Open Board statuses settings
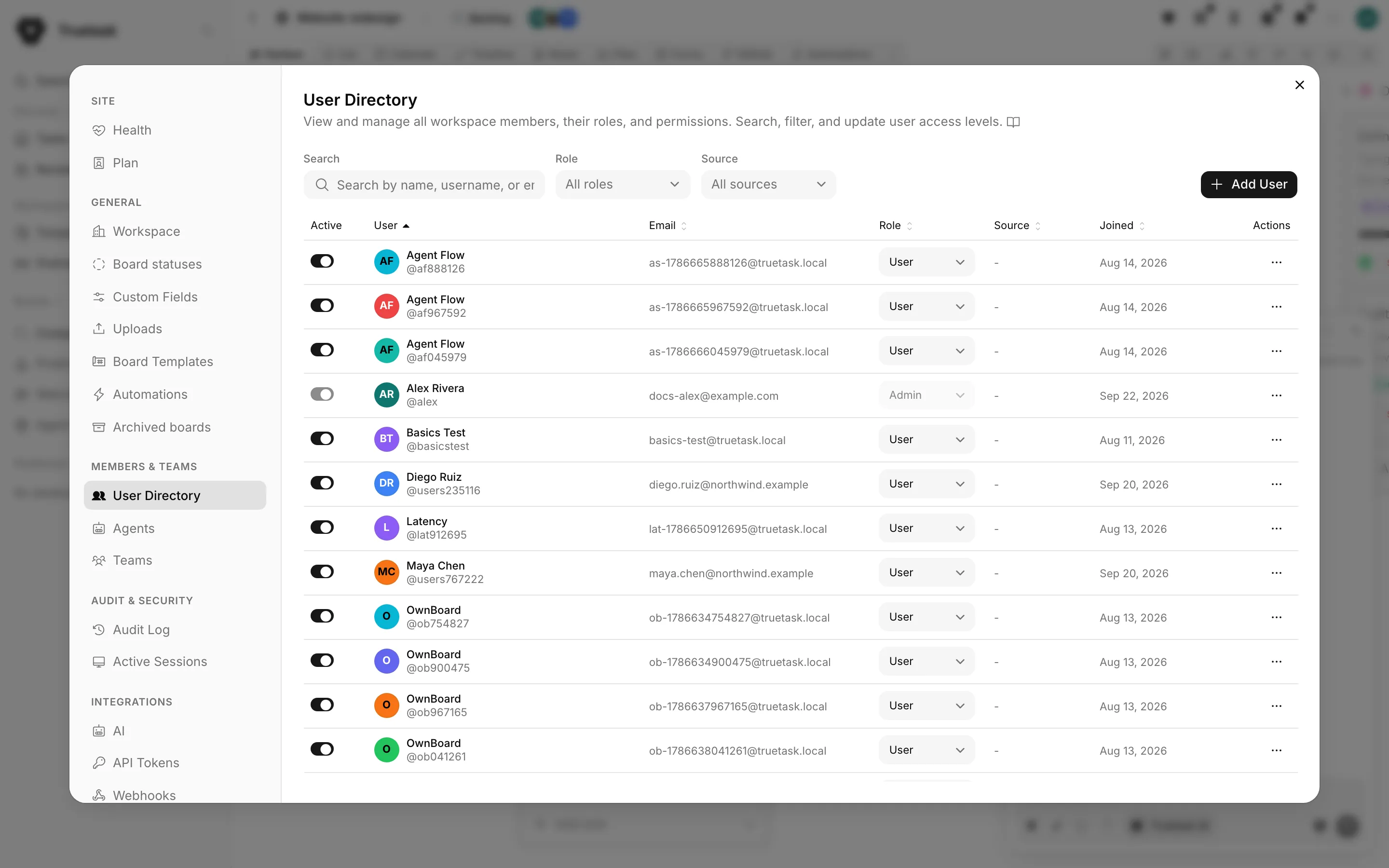The height and width of the screenshot is (868, 1389). (175, 264)
